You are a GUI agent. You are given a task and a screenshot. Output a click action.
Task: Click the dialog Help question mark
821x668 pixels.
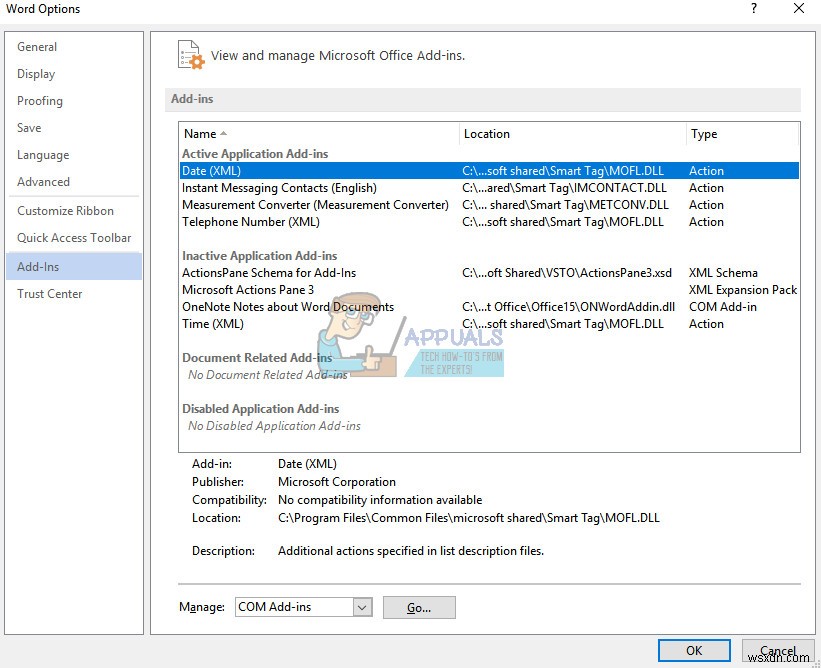pyautogui.click(x=753, y=9)
